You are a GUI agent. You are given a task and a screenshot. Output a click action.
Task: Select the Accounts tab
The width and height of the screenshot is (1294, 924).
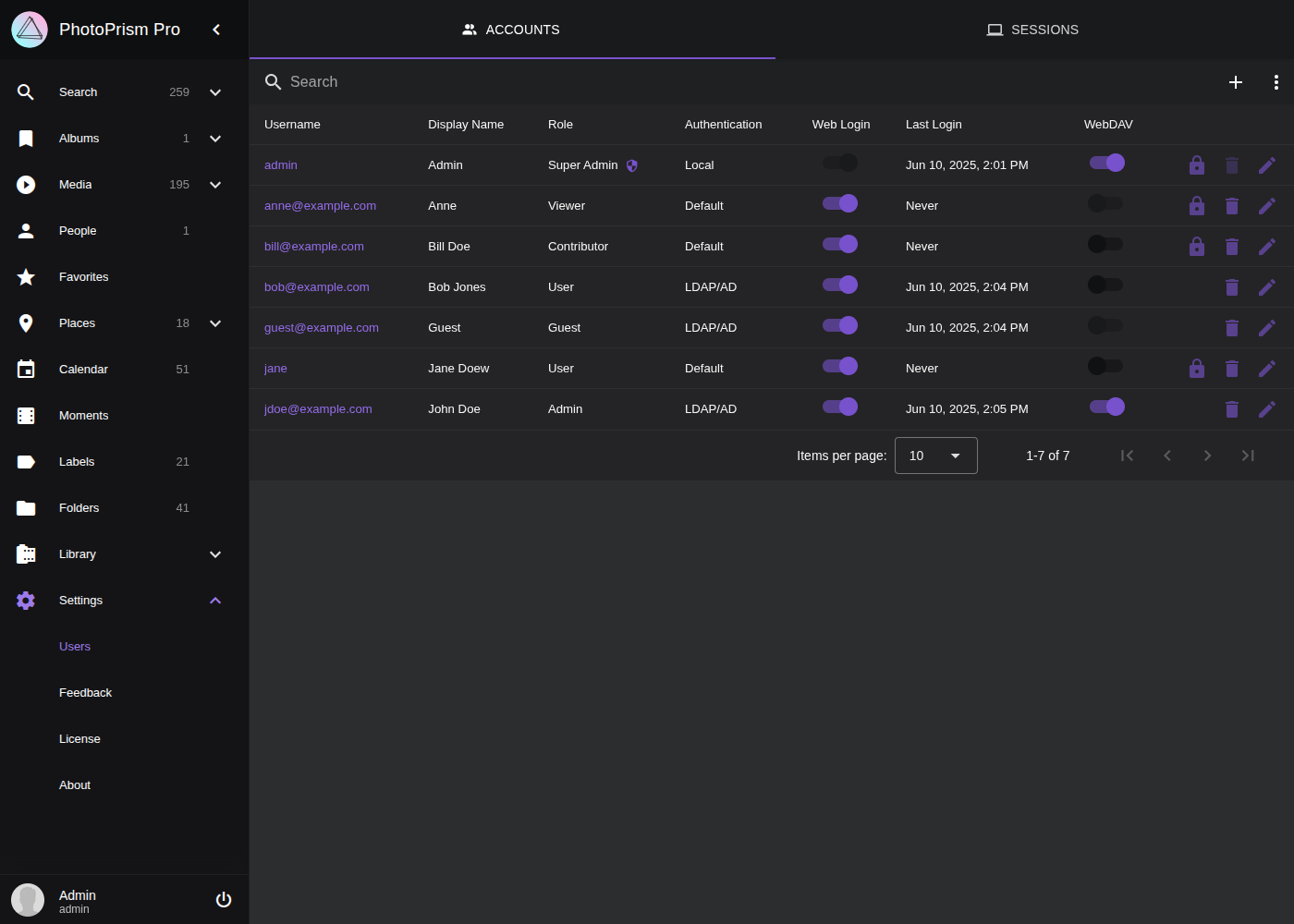point(511,29)
